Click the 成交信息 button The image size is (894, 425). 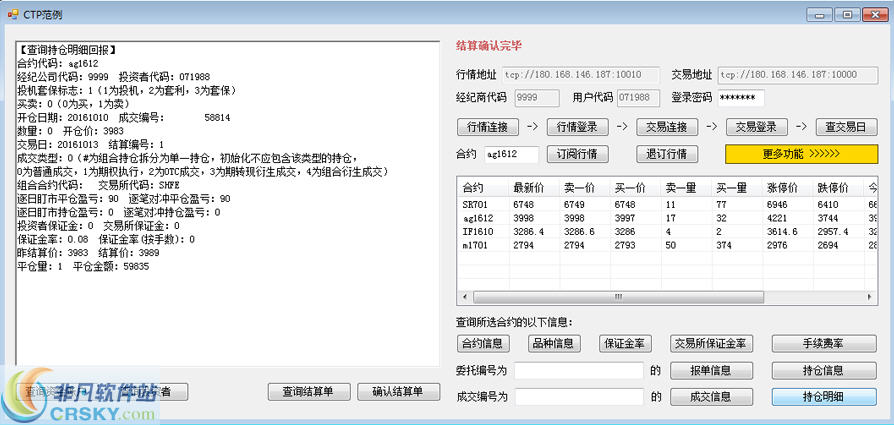click(711, 396)
